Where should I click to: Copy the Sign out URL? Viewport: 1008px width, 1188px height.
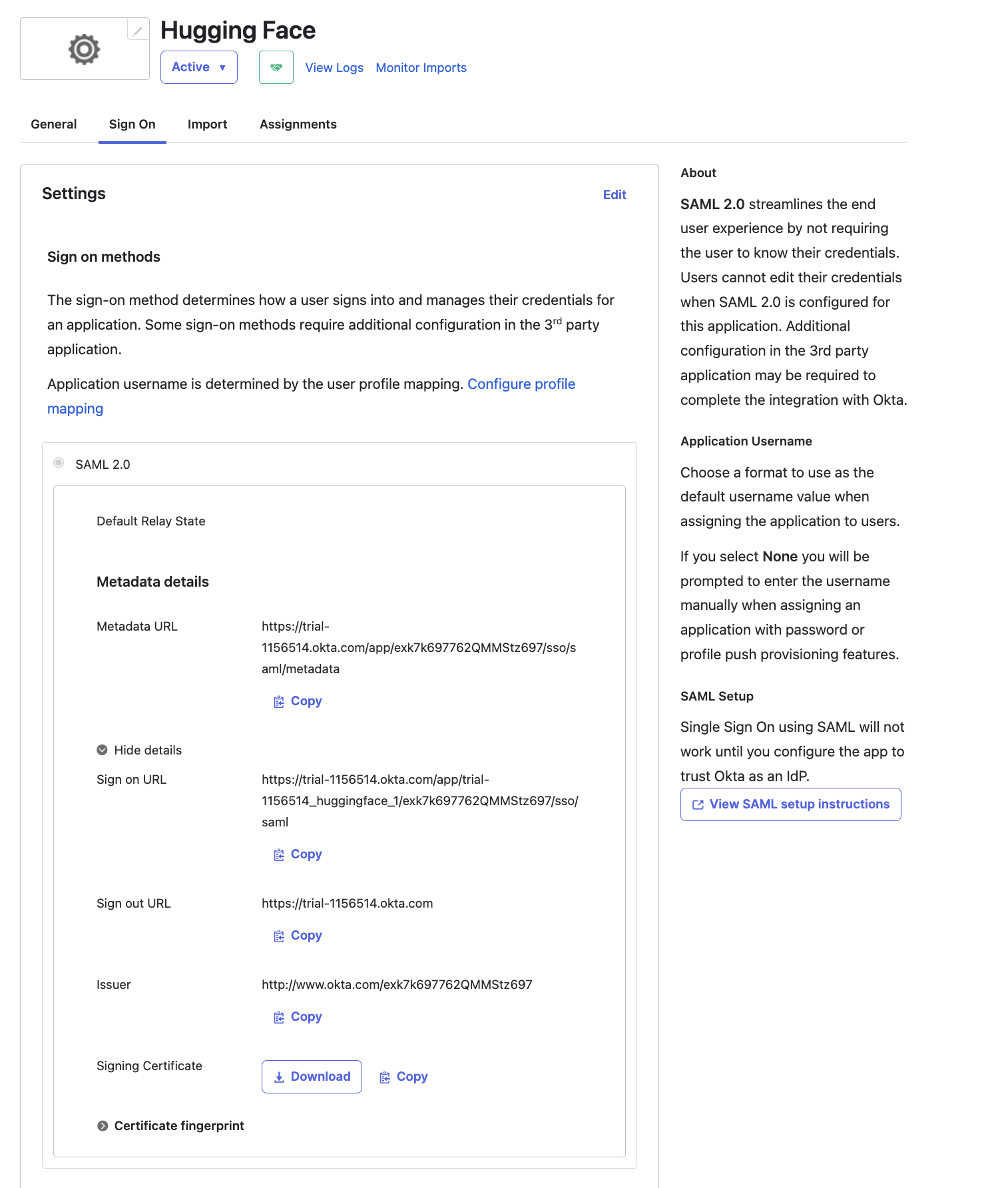click(298, 936)
